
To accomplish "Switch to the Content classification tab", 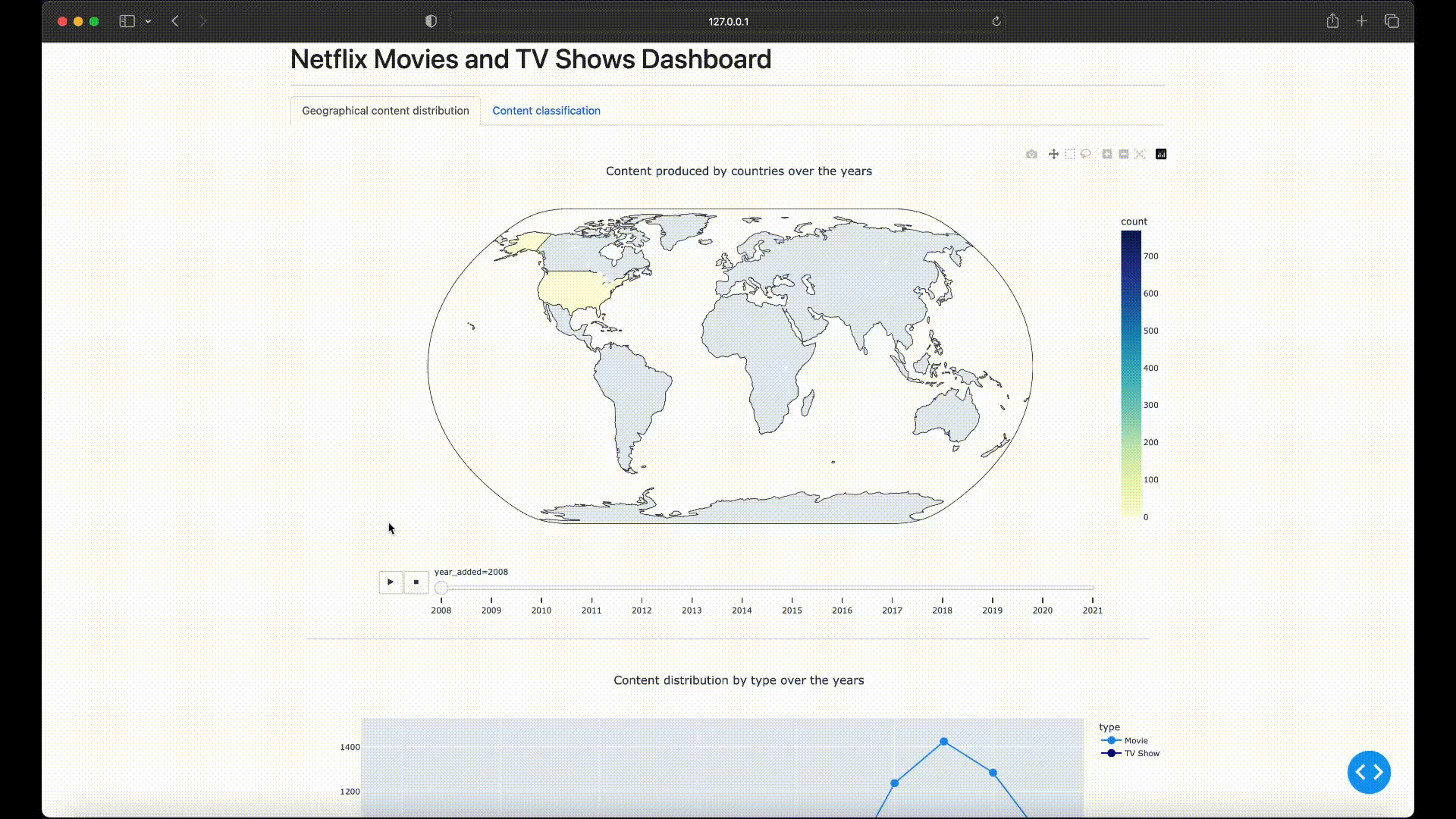I will [x=546, y=111].
